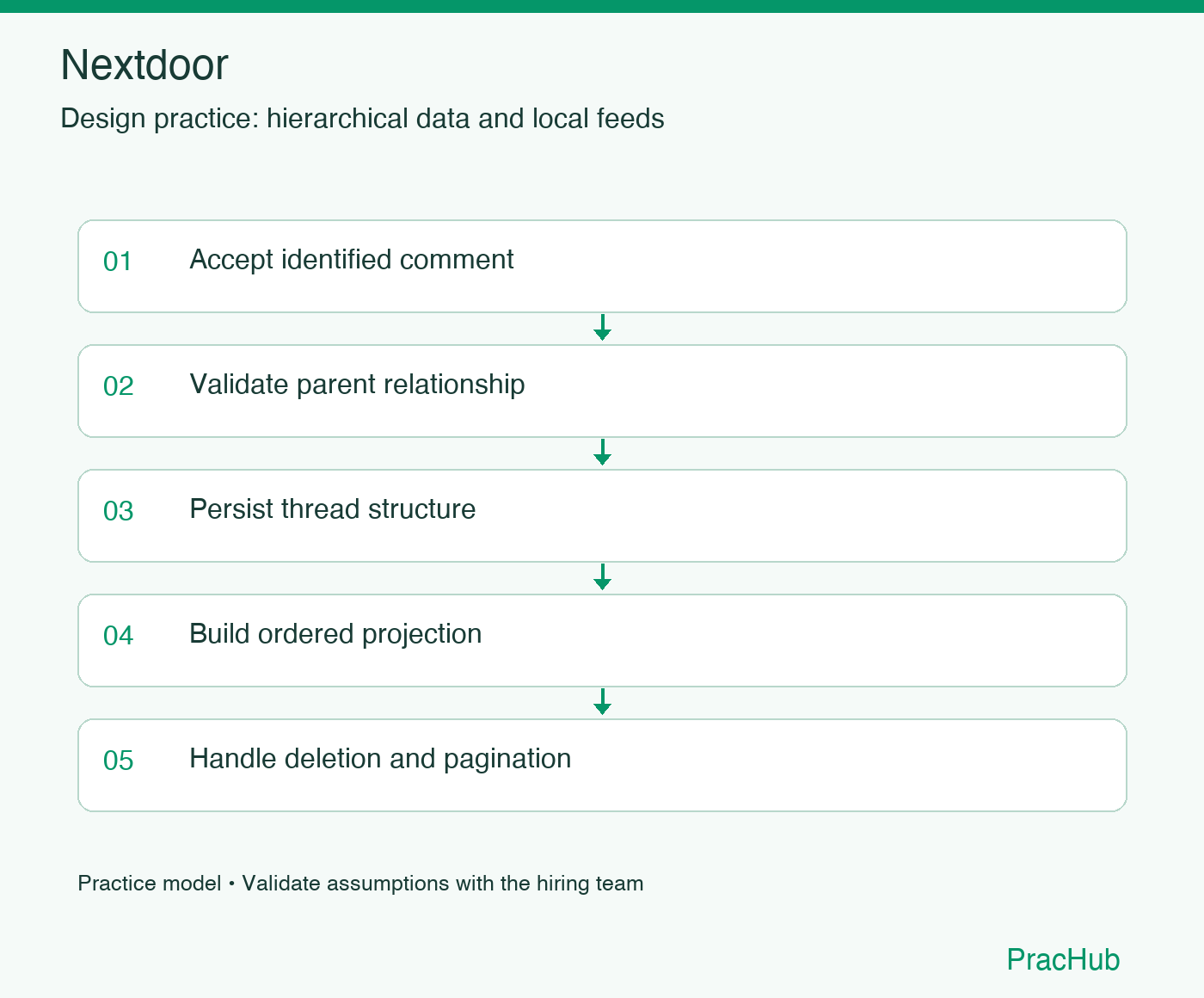Click the footer note "Practice model • Validate assumptions with the hiring team"
The width and height of the screenshot is (1204, 998).
pos(360,884)
